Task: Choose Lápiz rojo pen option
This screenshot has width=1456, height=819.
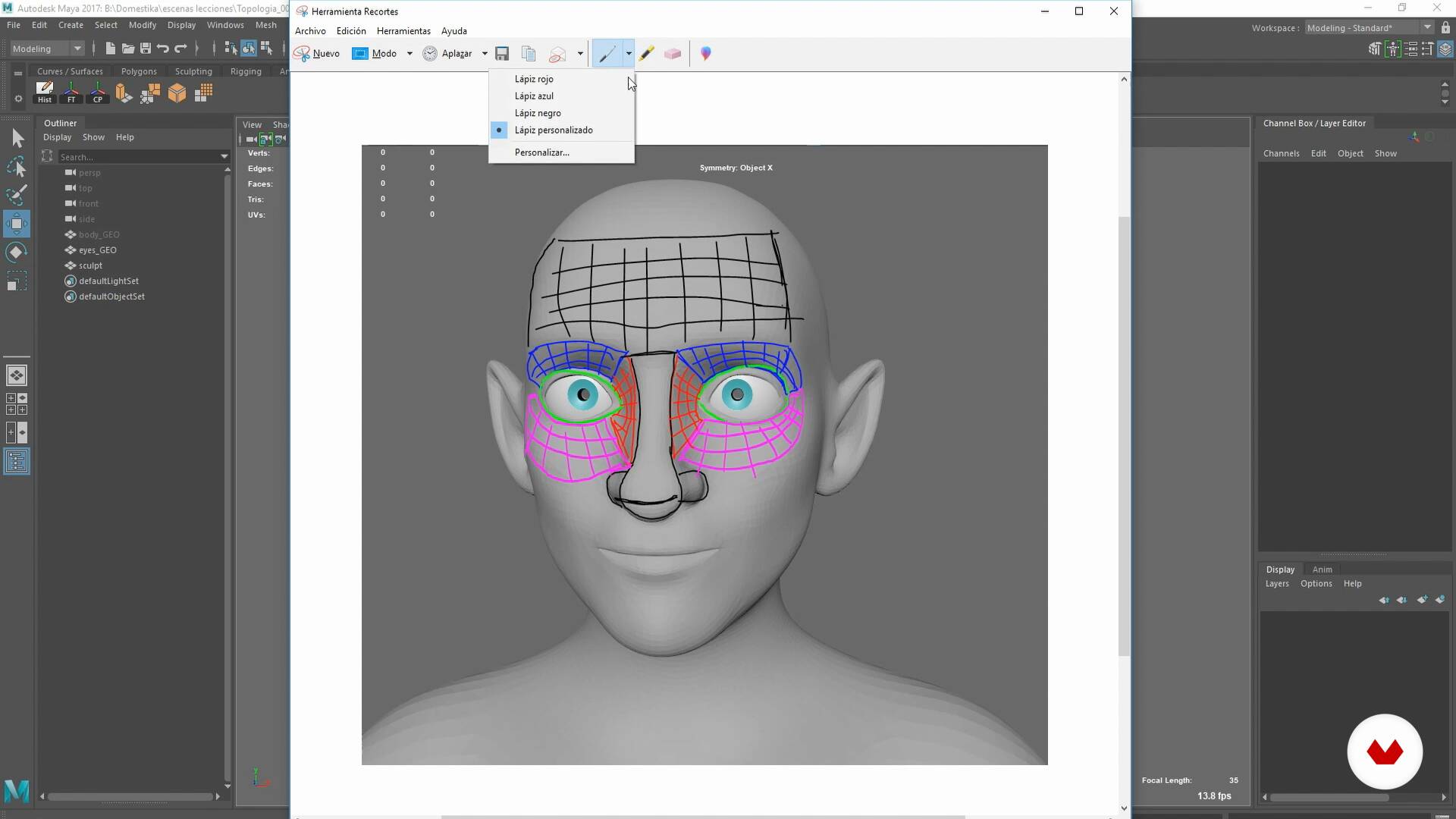Action: pyautogui.click(x=561, y=79)
